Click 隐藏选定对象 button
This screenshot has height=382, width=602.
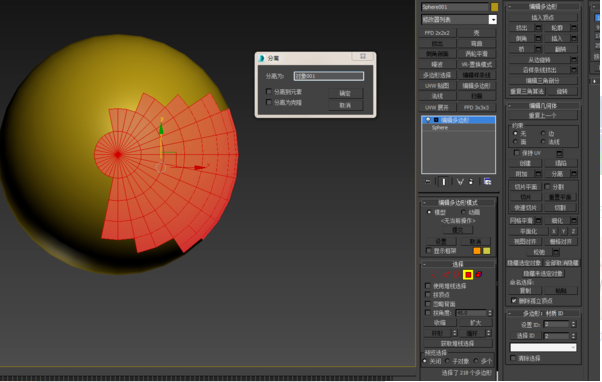pyautogui.click(x=524, y=263)
